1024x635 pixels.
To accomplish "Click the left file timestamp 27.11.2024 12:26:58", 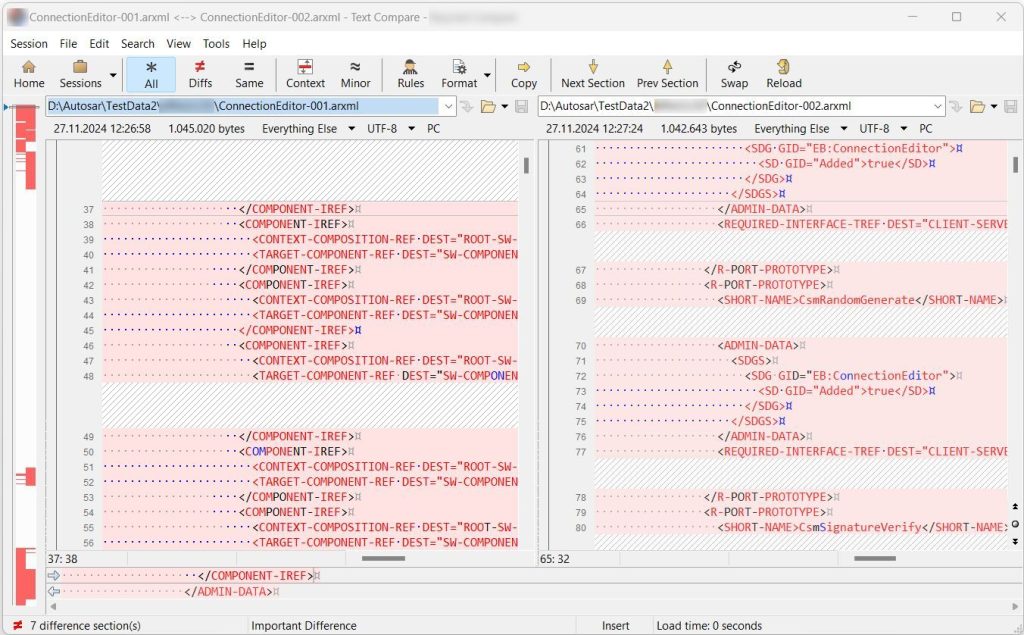I will [102, 129].
